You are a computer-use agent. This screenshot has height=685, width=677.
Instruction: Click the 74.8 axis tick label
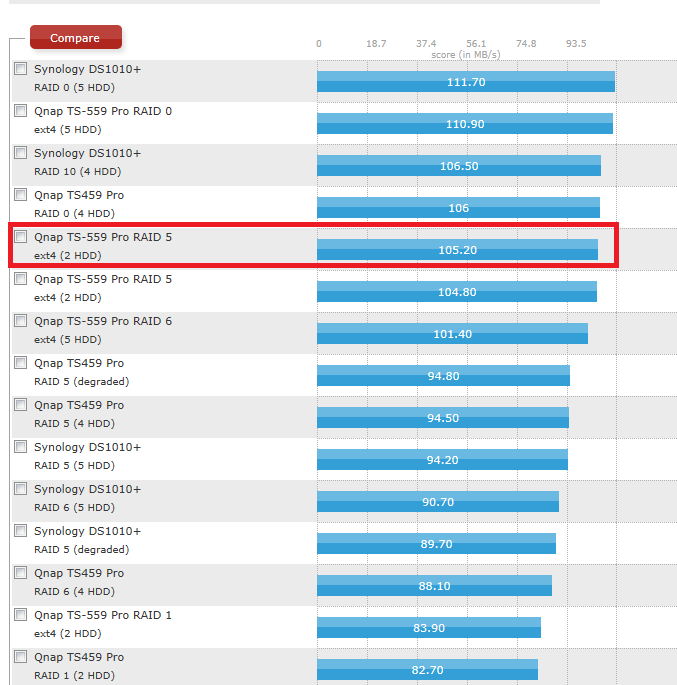point(526,43)
